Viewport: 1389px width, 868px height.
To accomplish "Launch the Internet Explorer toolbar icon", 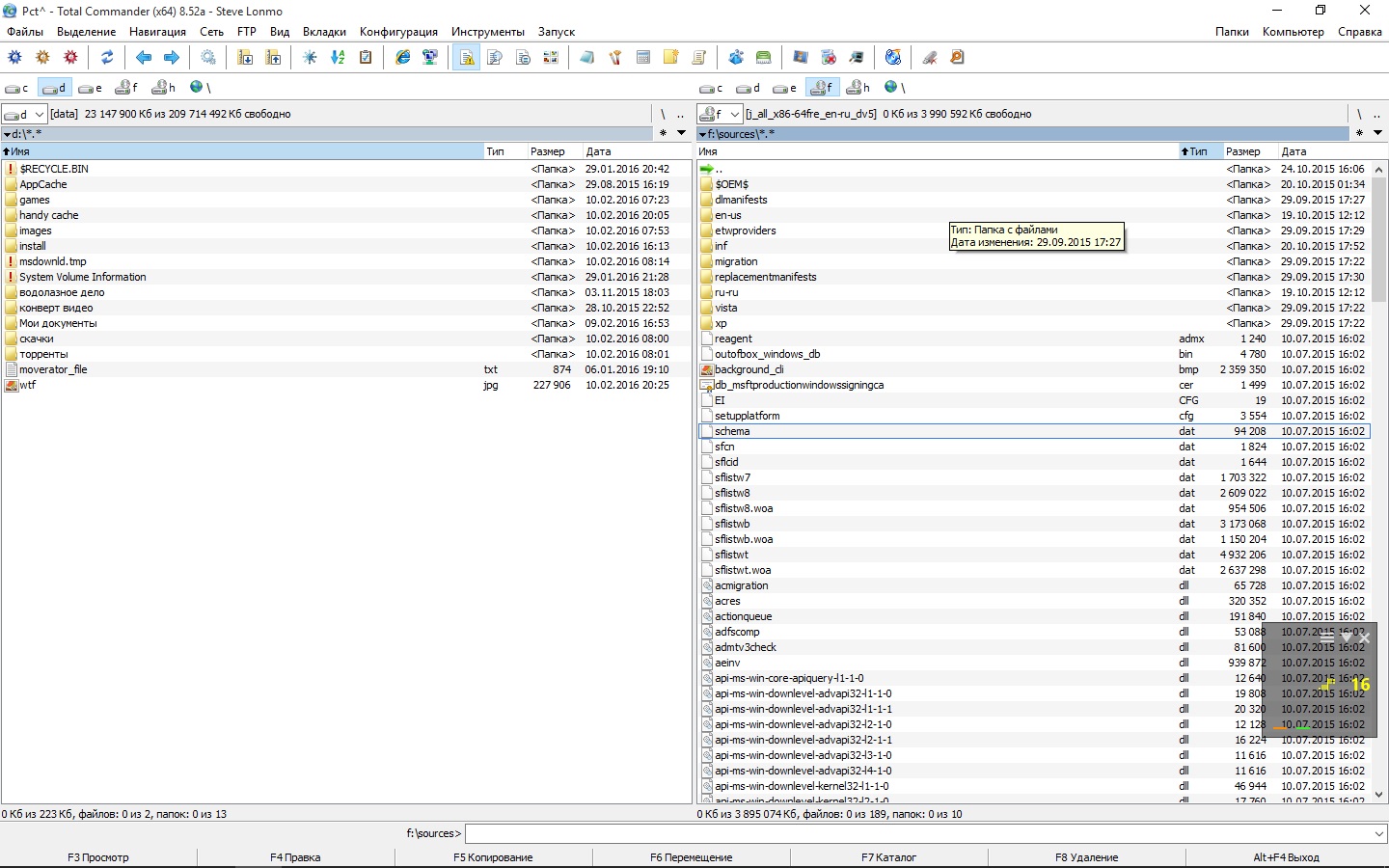I will (403, 58).
